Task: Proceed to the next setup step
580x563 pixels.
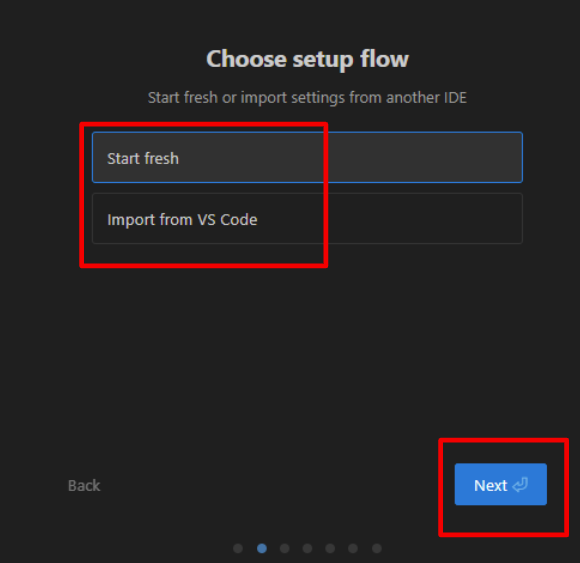Action: coord(500,484)
